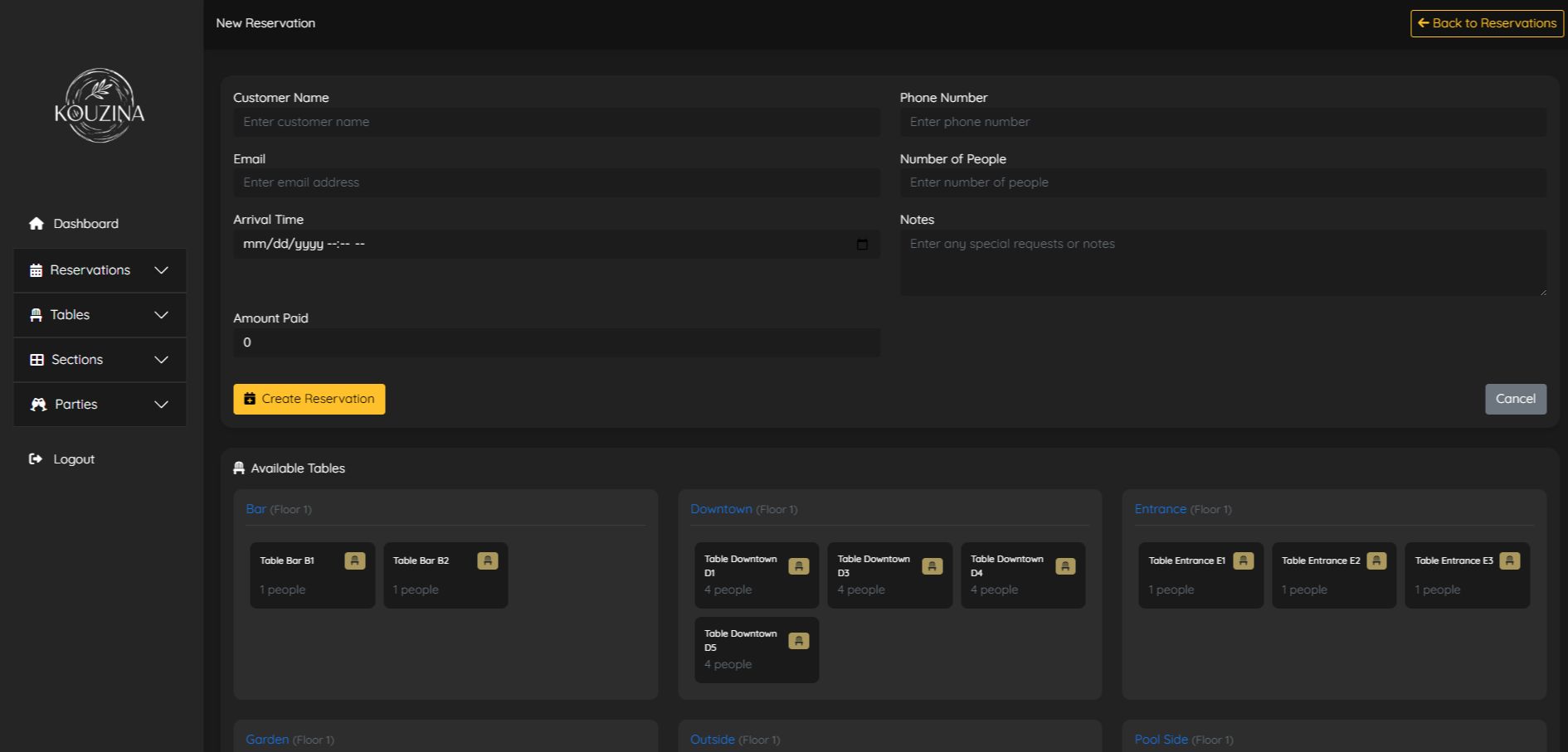Viewport: 1568px width, 752px height.
Task: Open the Garden section link
Action: [x=267, y=740]
